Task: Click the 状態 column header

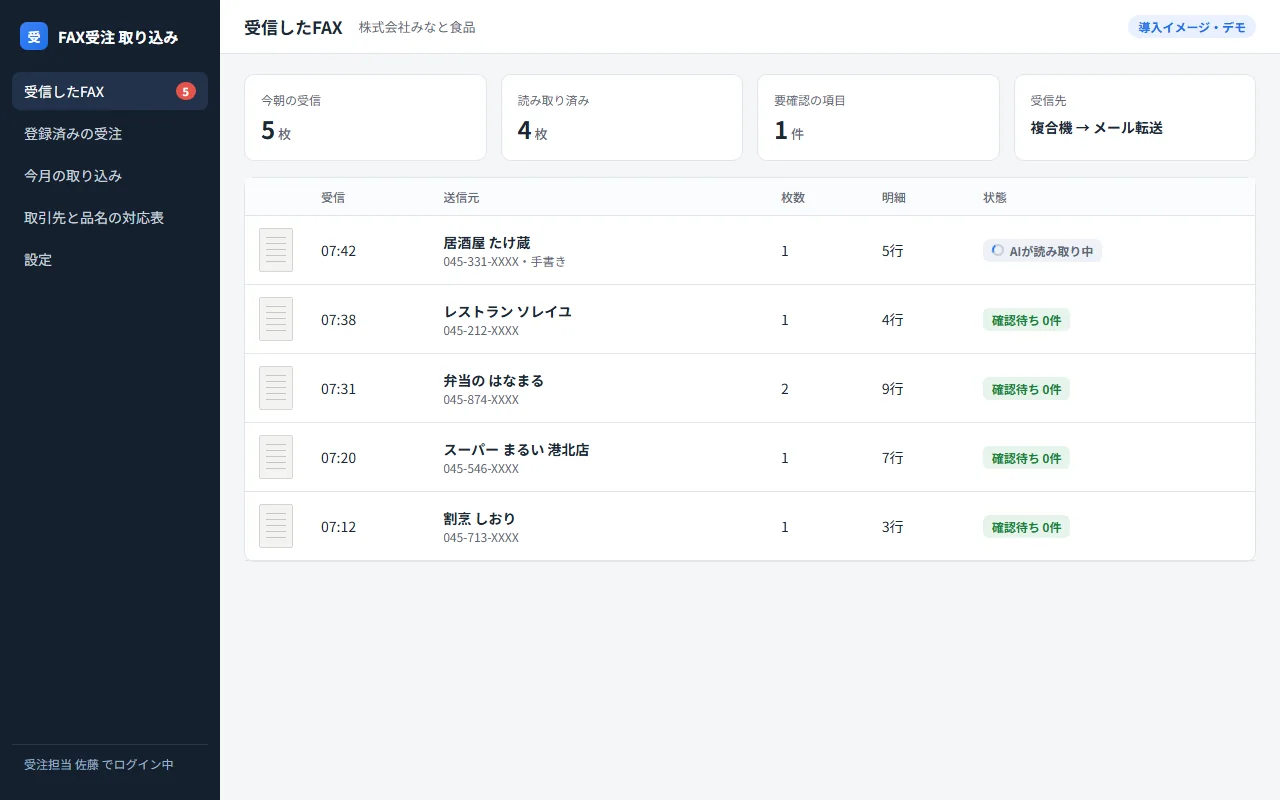Action: tap(995, 197)
